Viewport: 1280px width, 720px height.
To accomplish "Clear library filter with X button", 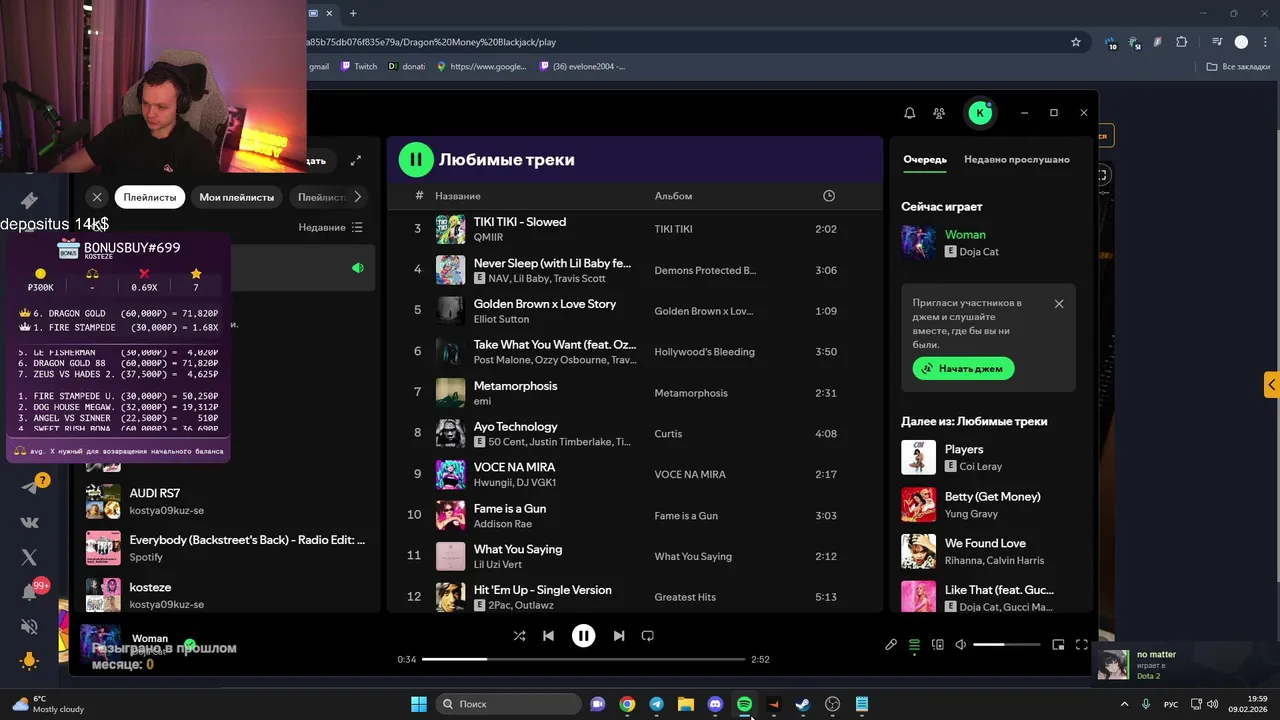I will pos(97,197).
